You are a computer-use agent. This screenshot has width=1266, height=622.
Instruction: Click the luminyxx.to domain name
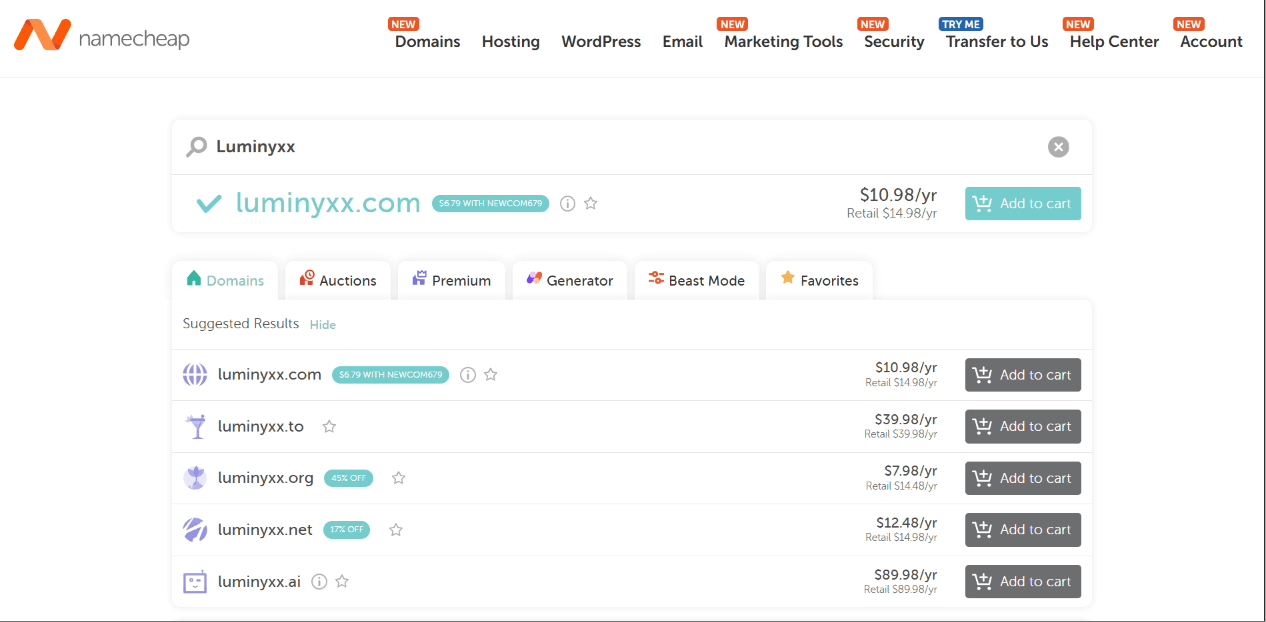coord(261,426)
